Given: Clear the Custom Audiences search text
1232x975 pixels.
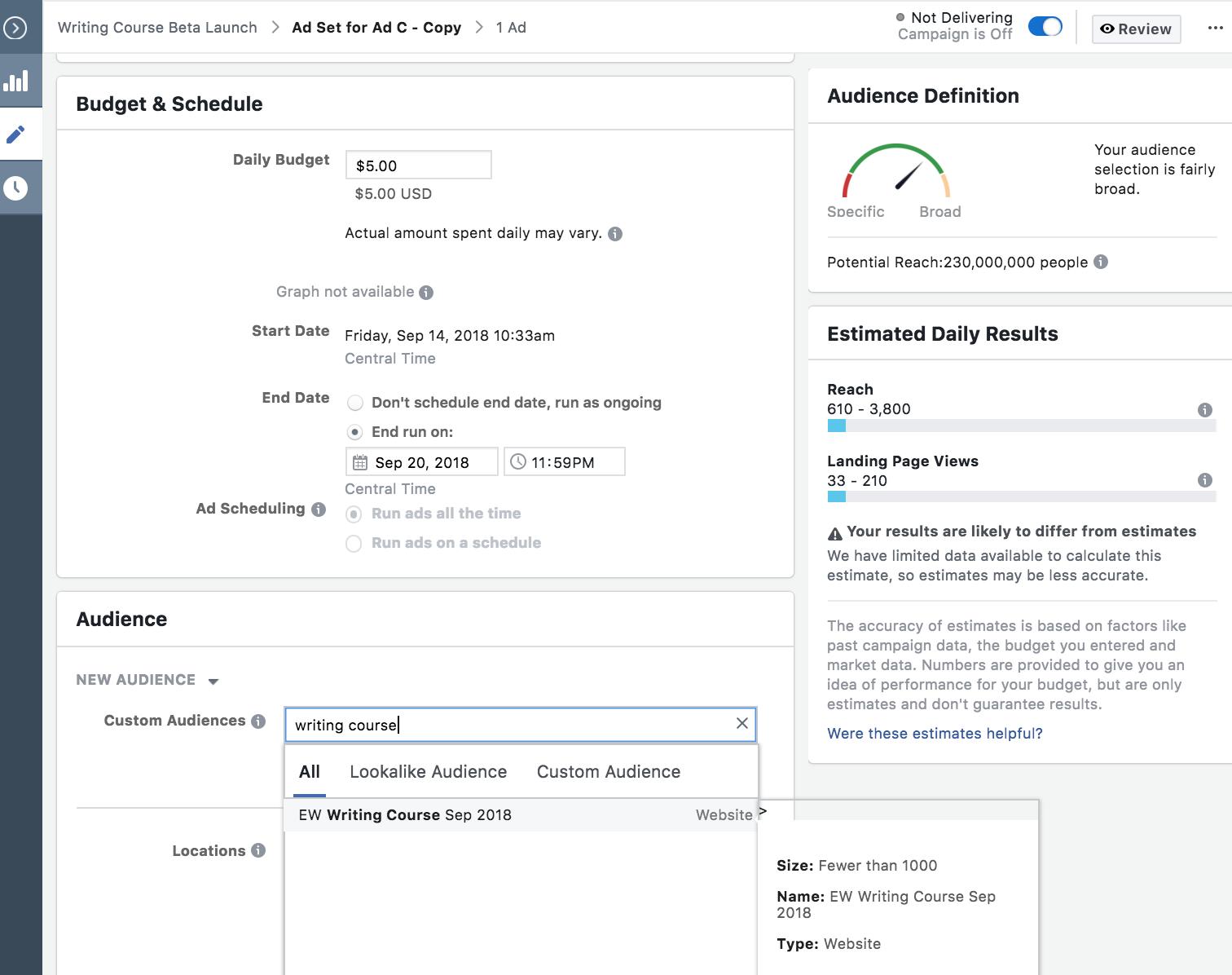Looking at the screenshot, I should pos(741,724).
